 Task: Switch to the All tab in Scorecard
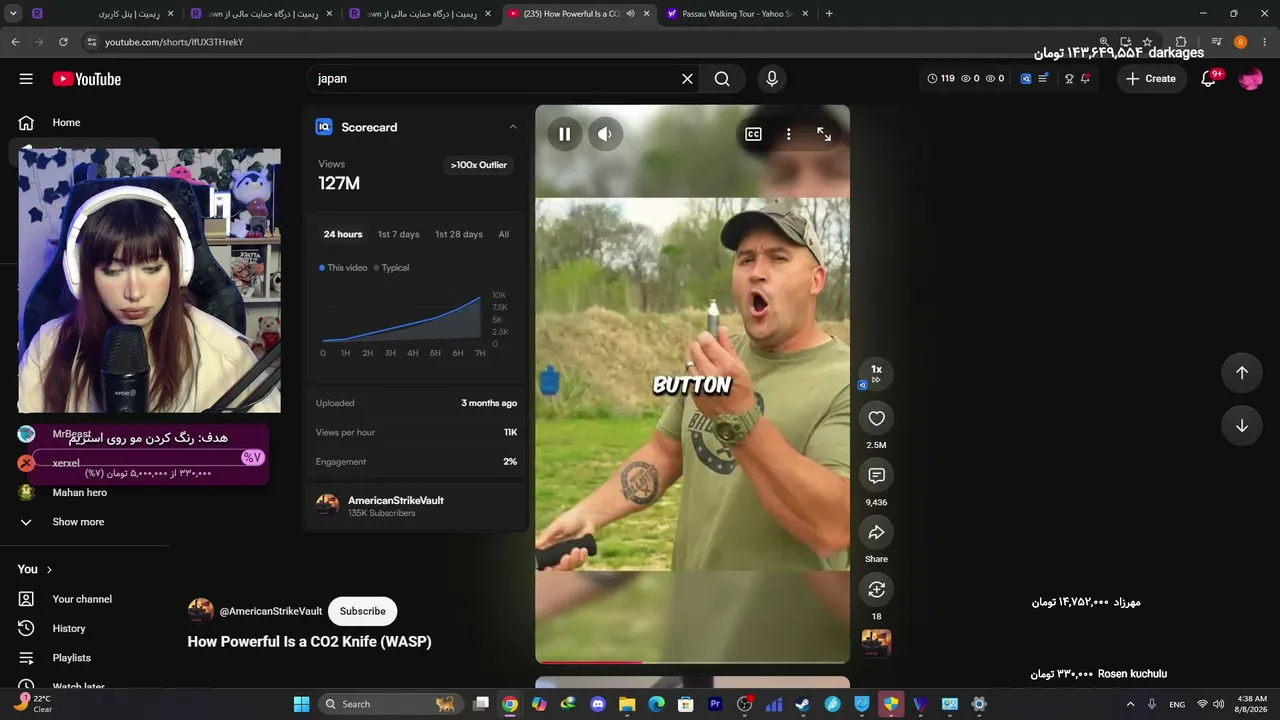[x=503, y=234]
